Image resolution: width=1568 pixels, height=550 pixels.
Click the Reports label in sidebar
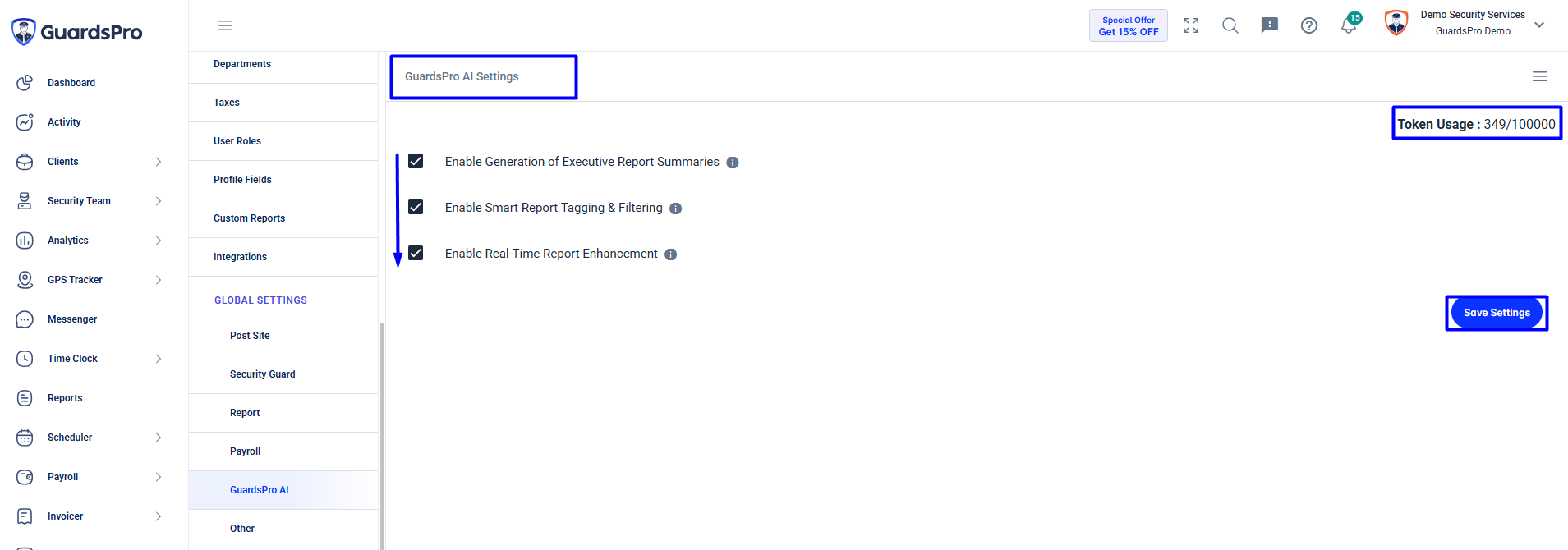point(65,398)
